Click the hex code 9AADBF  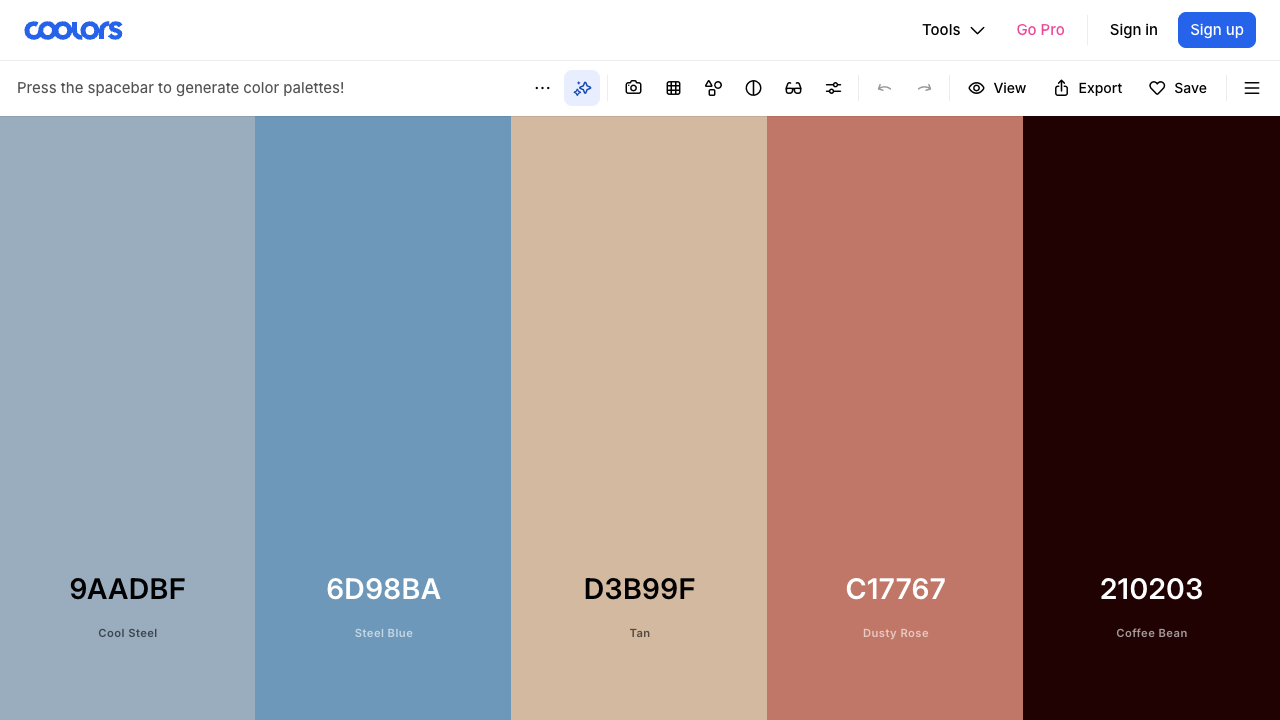point(128,589)
